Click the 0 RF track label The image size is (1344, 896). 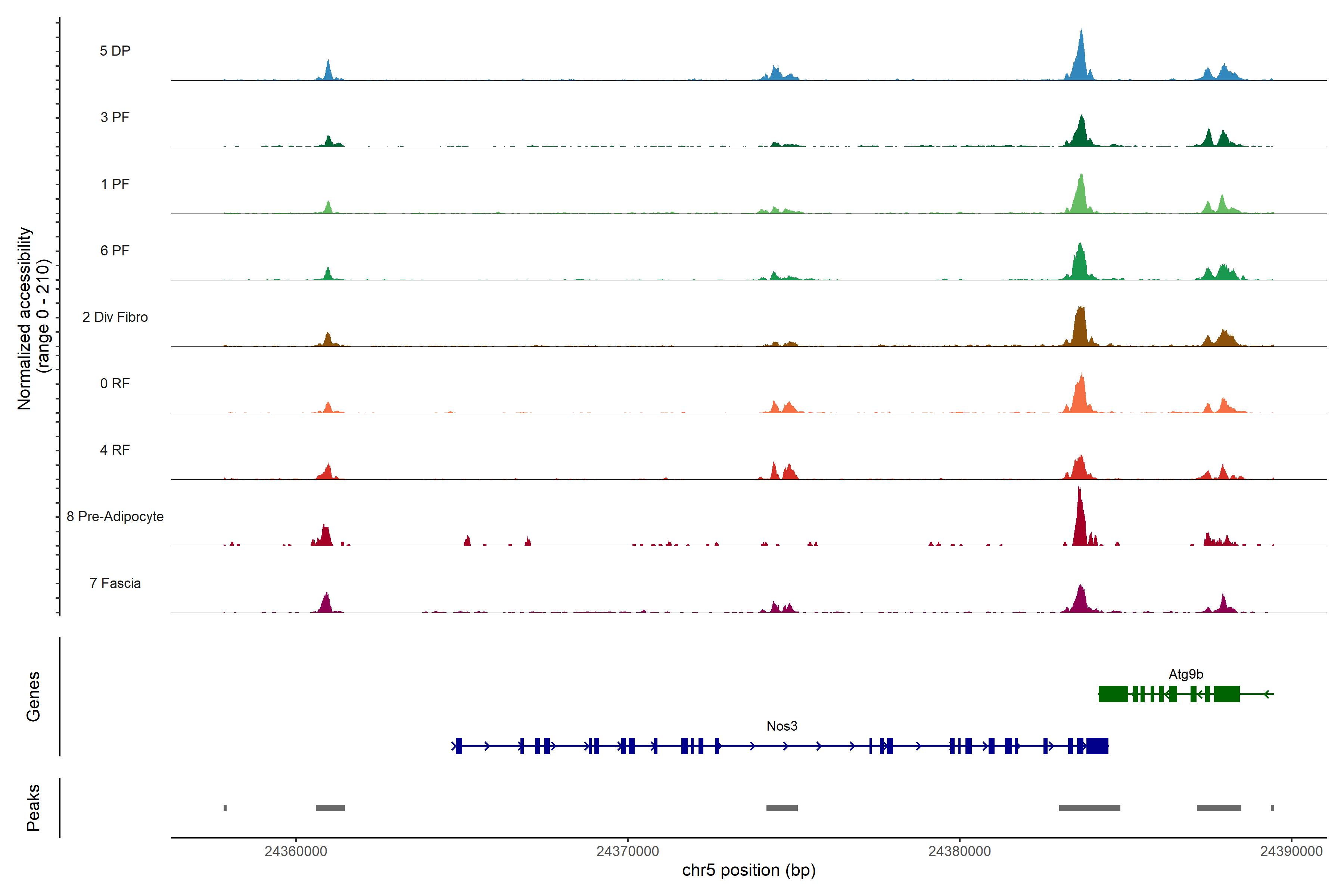click(115, 383)
